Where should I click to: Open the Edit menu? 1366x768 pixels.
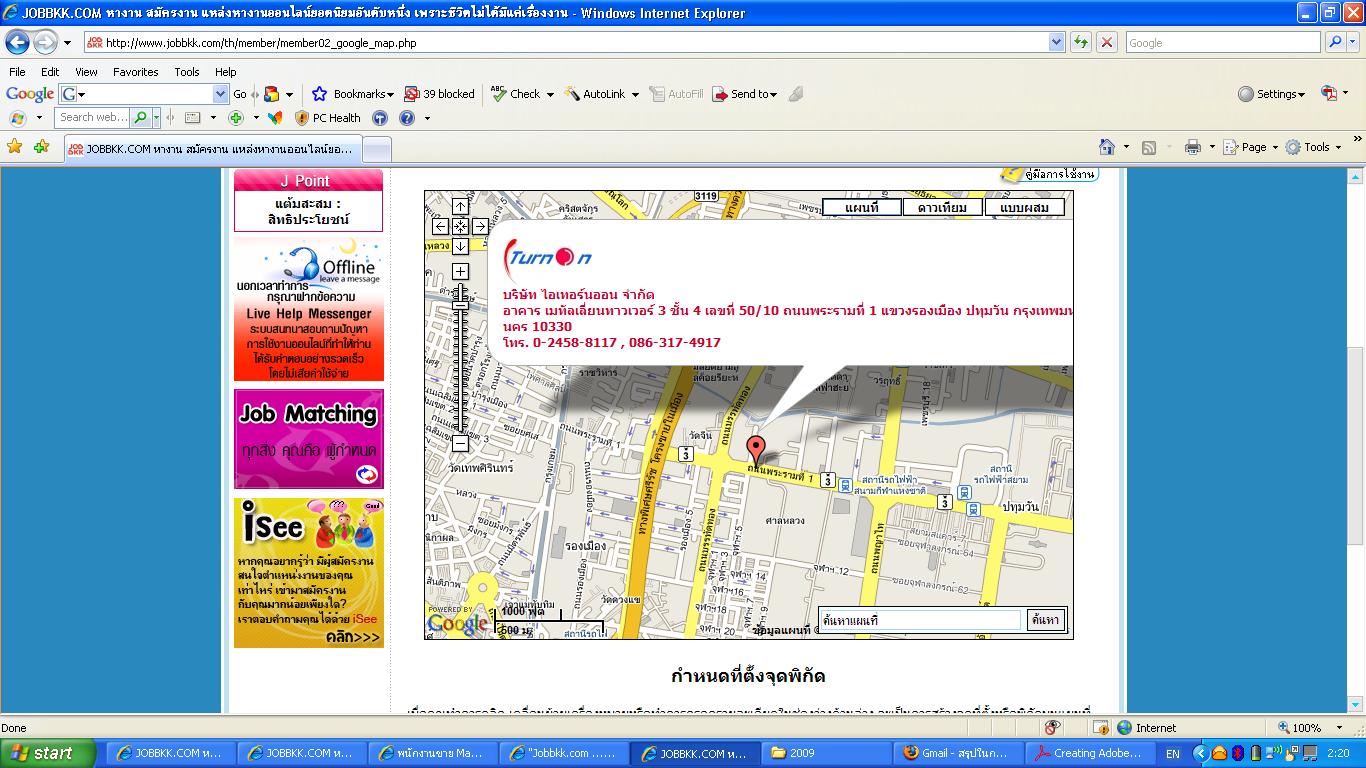click(50, 72)
